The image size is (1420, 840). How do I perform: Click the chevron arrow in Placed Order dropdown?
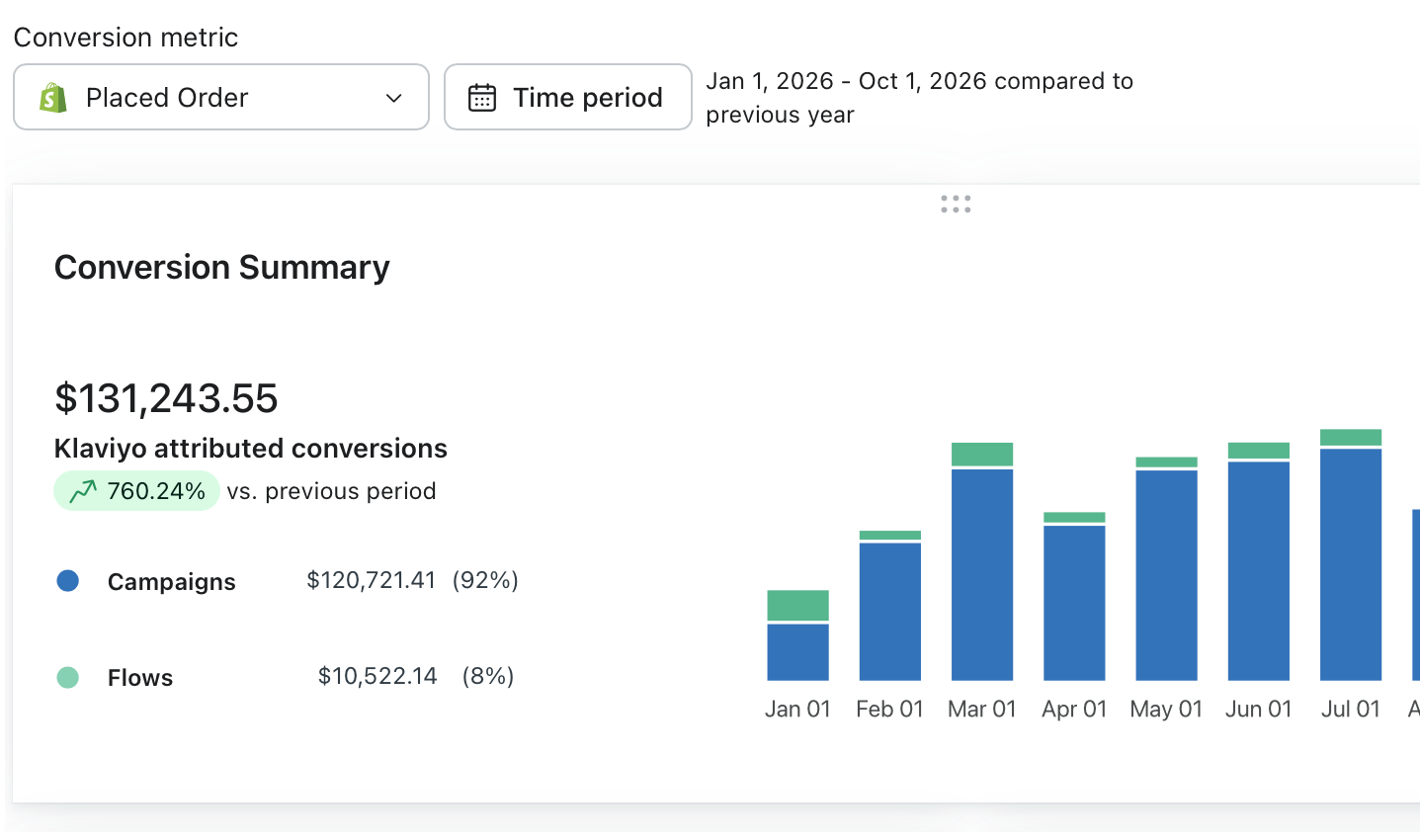(x=393, y=98)
